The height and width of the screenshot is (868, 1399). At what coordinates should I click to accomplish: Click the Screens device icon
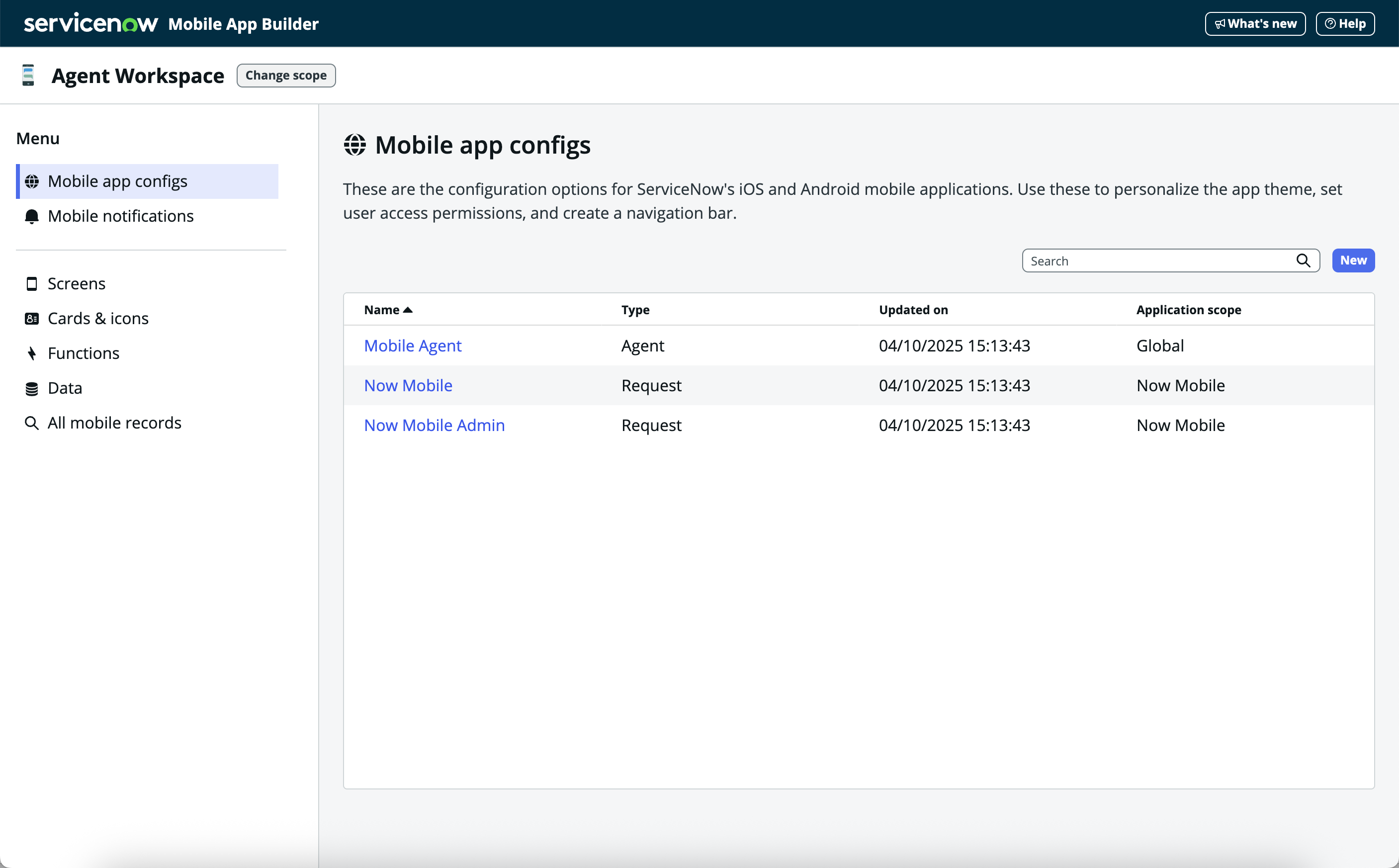(32, 283)
